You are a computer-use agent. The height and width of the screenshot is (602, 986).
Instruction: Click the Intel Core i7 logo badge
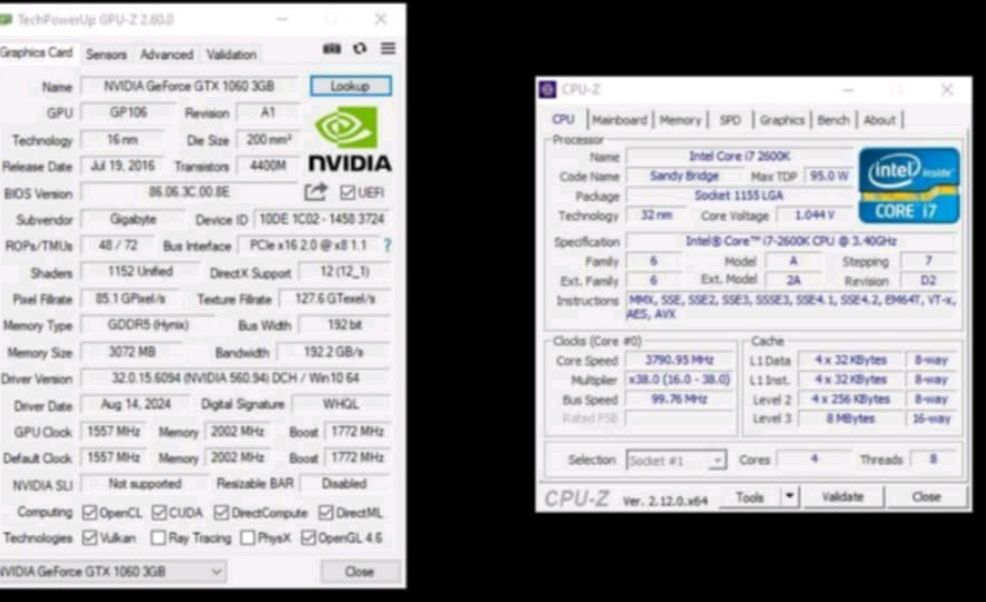tap(909, 185)
